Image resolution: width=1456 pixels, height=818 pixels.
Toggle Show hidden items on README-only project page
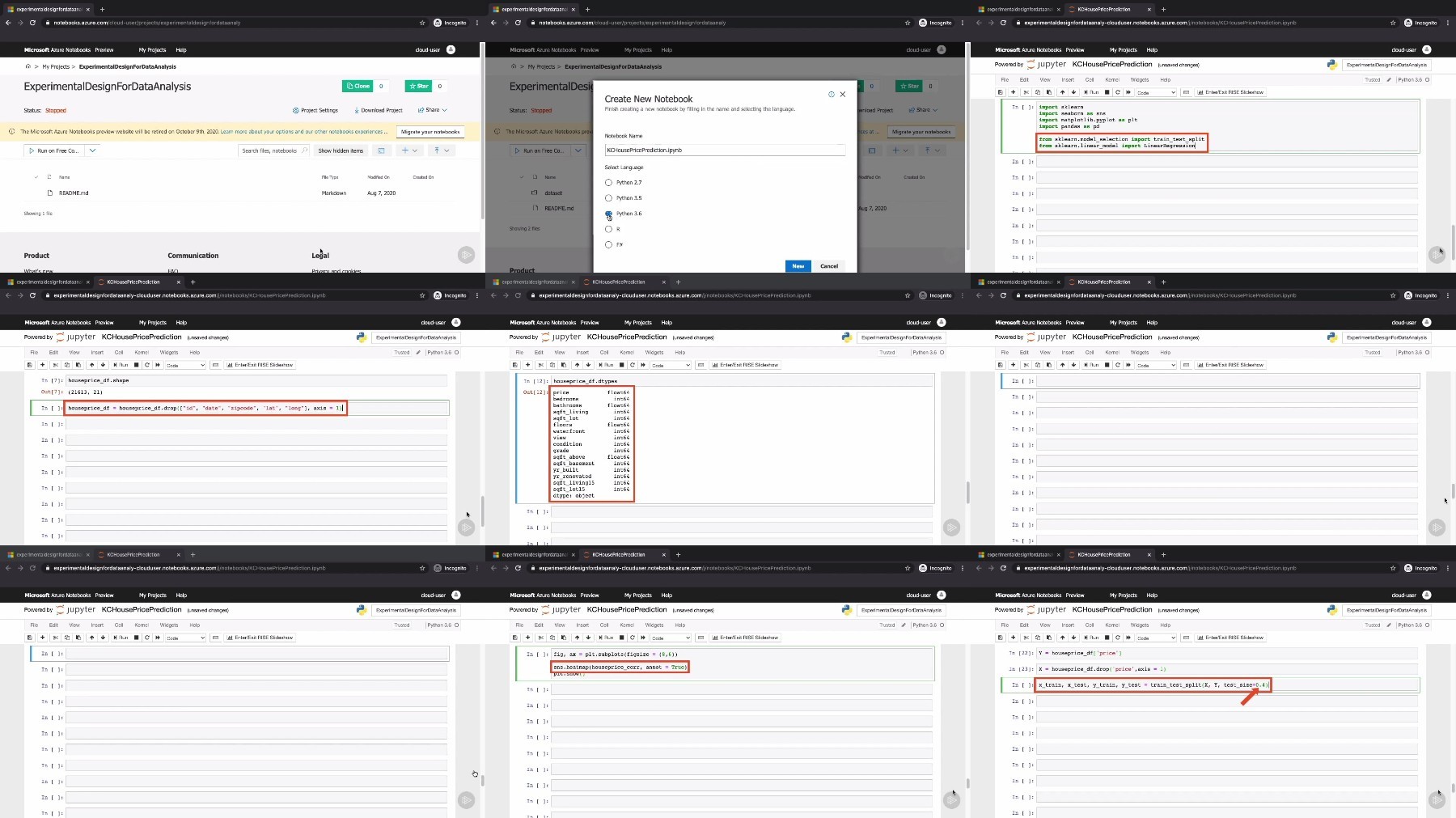341,150
